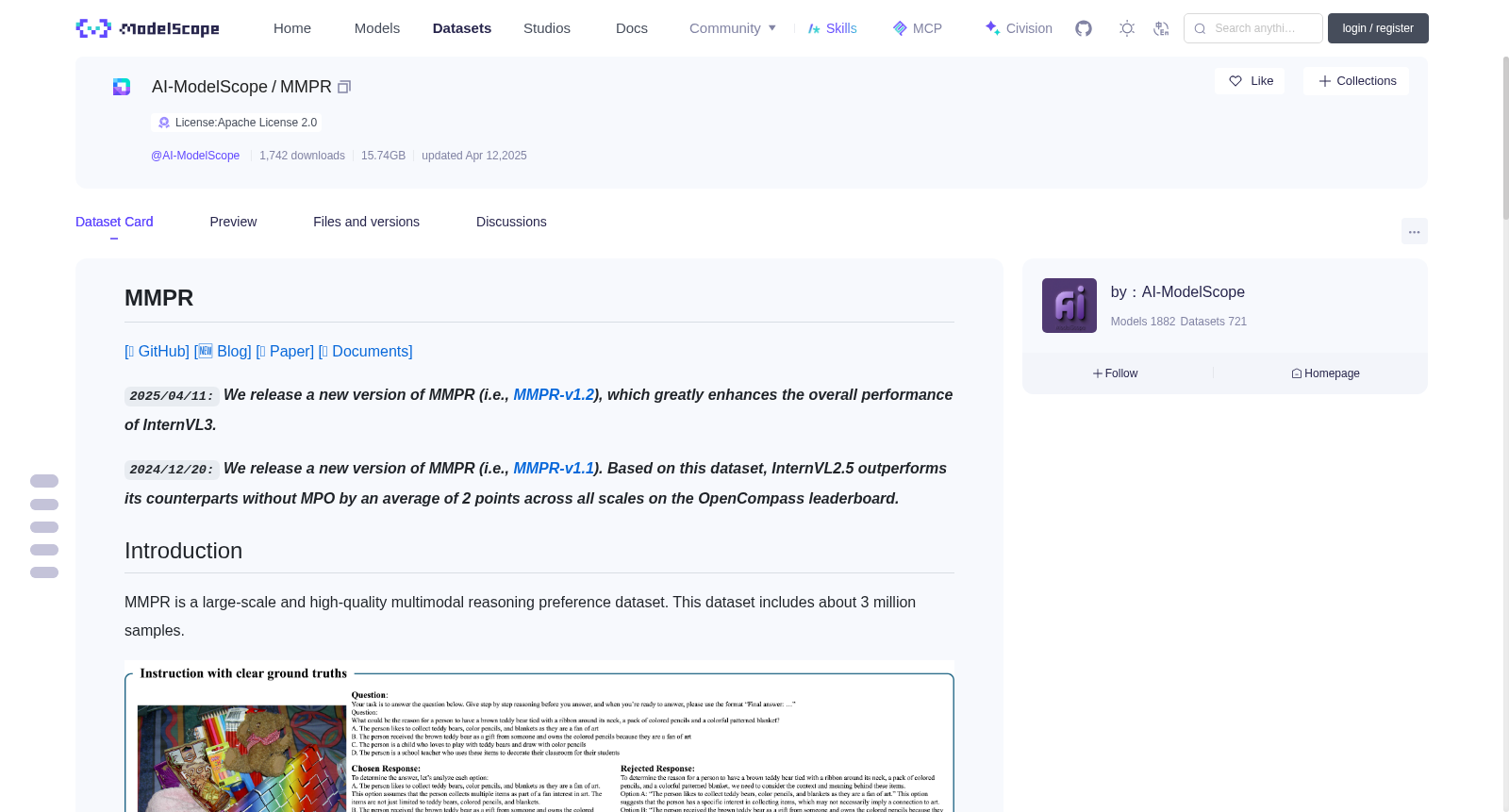This screenshot has height=812, width=1509.
Task: Click the AI-ModelScope name in dataset title
Action: [209, 87]
